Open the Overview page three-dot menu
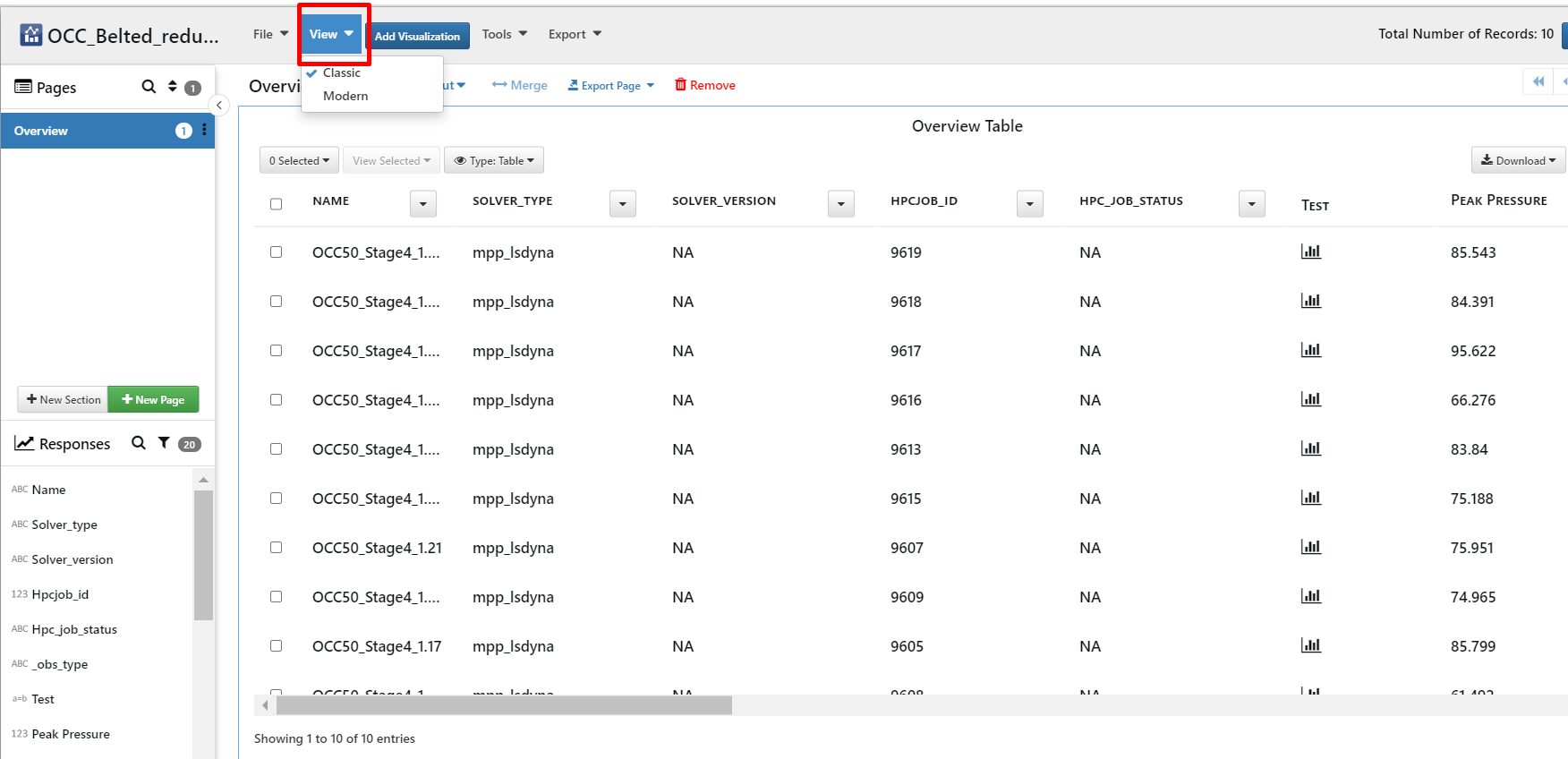The image size is (1568, 759). [x=205, y=131]
